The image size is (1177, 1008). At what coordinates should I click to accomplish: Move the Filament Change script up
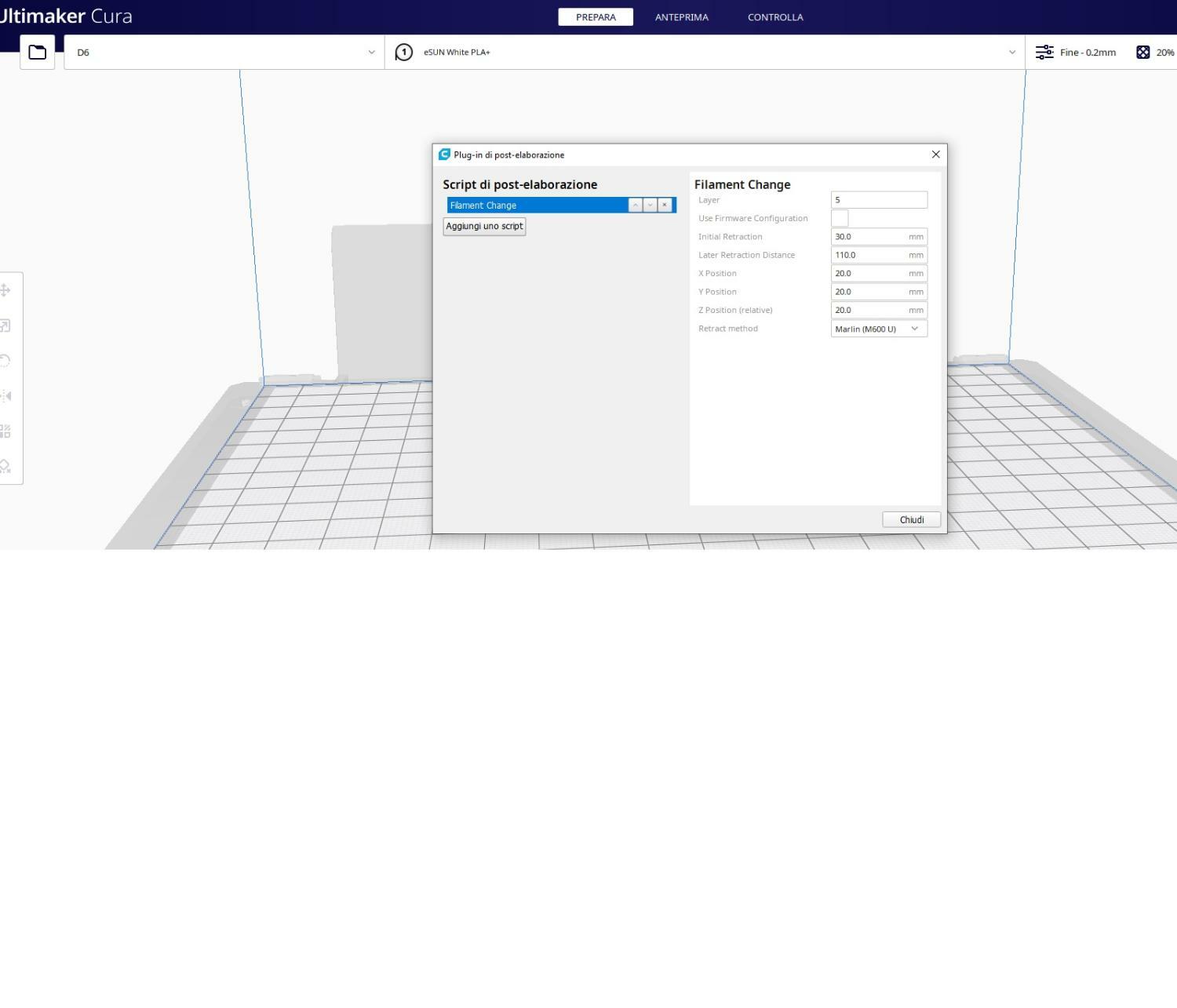coord(636,206)
